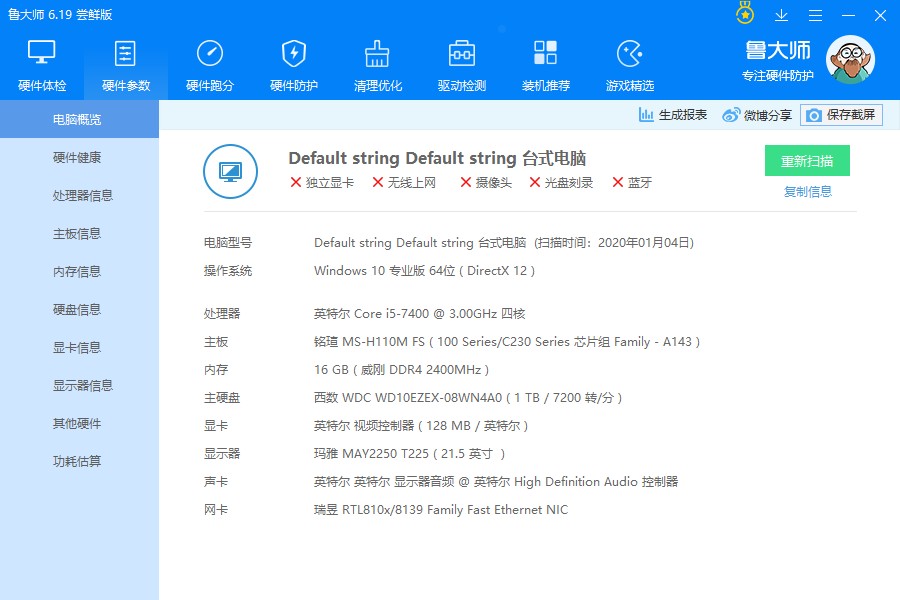Click the processor value Core i5-7400
The image size is (900, 600).
click(419, 313)
